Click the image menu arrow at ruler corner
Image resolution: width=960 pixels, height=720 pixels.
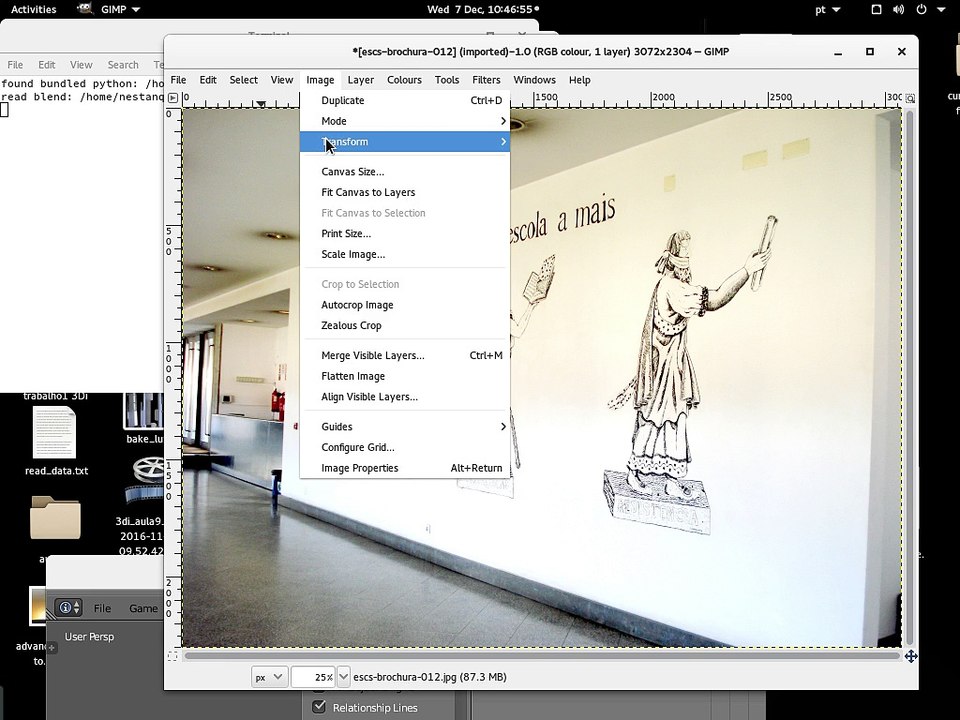[173, 97]
